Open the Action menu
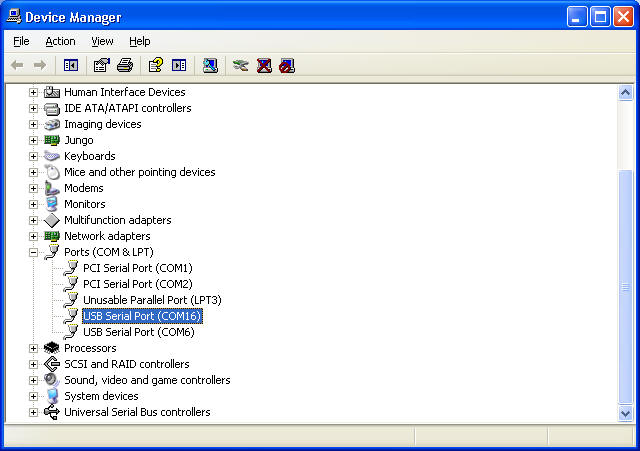The image size is (640, 451). pyautogui.click(x=60, y=41)
